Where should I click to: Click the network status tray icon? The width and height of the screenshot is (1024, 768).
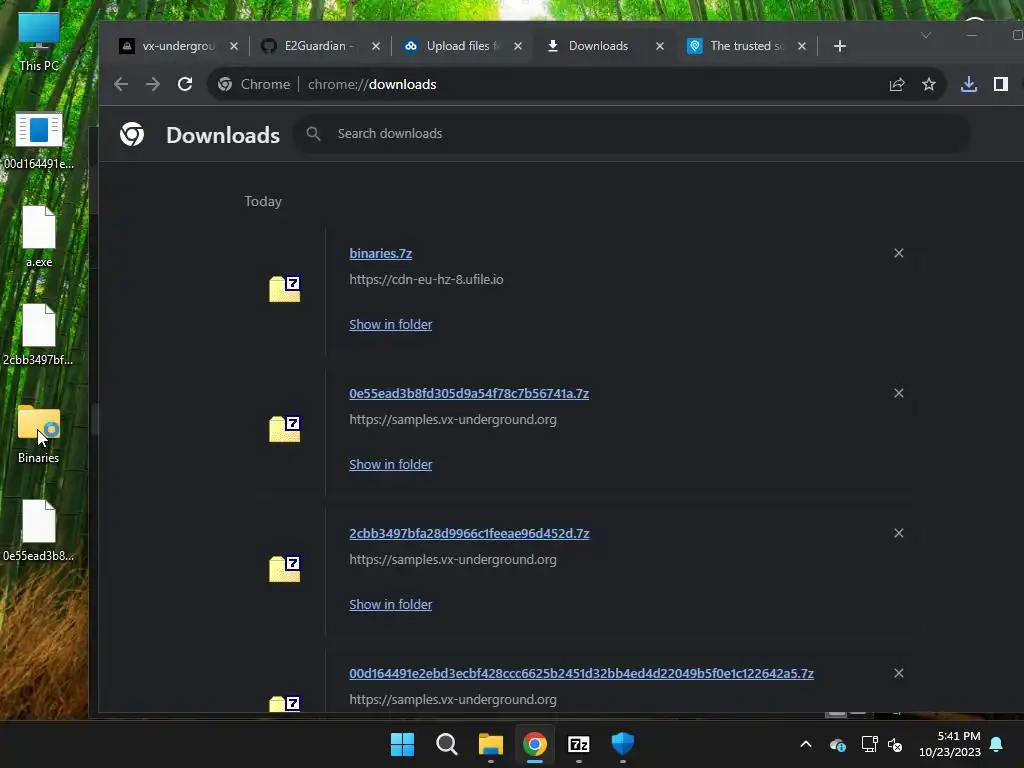869,744
